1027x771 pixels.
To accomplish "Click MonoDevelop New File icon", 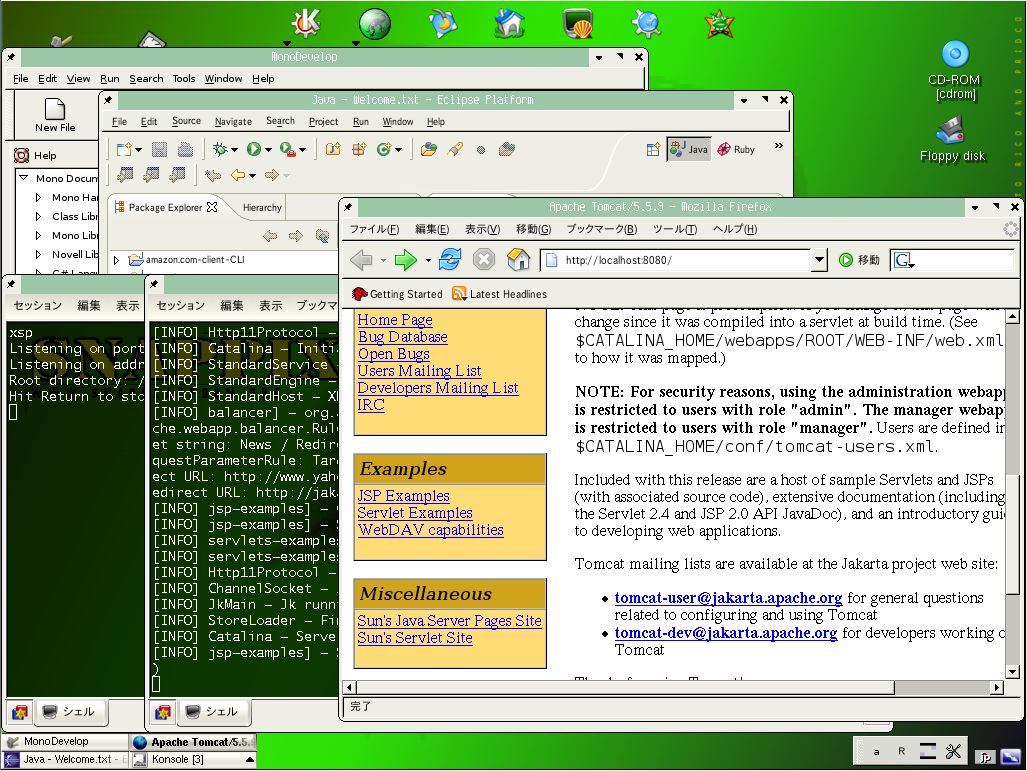I will (55, 115).
